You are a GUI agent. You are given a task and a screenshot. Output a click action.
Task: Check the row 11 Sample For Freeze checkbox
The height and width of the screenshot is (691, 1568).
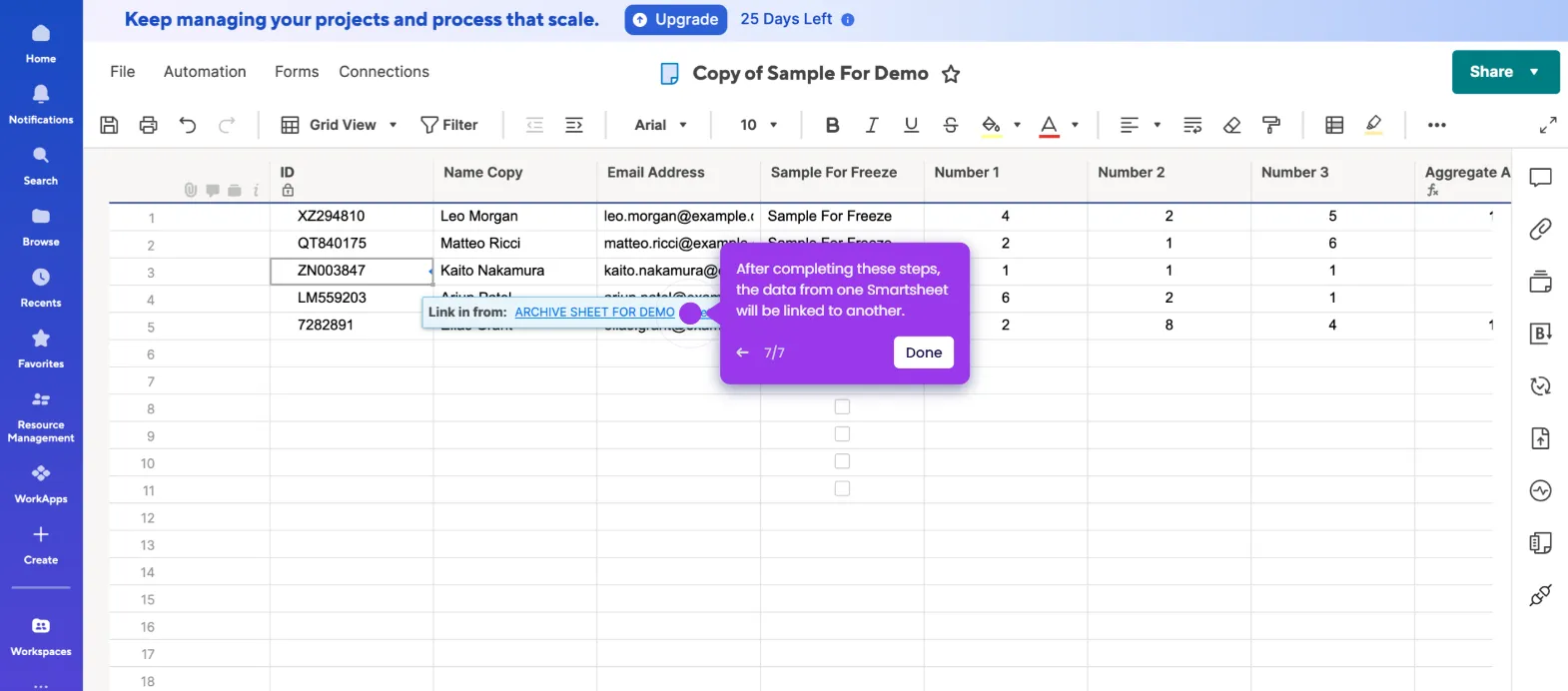(x=842, y=489)
